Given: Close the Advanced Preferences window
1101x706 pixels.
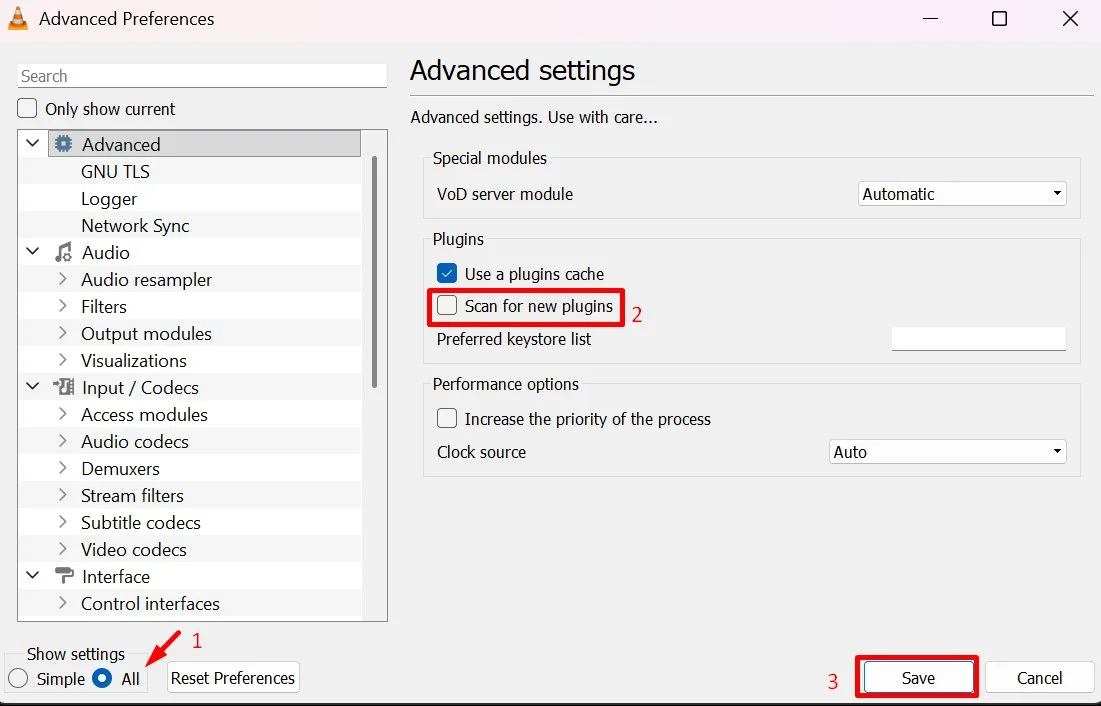Looking at the screenshot, I should (x=1070, y=19).
